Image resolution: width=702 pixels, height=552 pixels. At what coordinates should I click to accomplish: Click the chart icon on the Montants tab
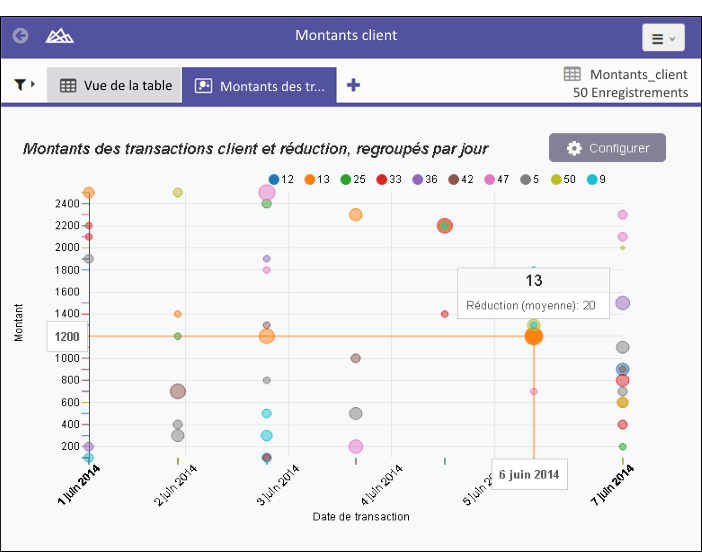pyautogui.click(x=204, y=86)
